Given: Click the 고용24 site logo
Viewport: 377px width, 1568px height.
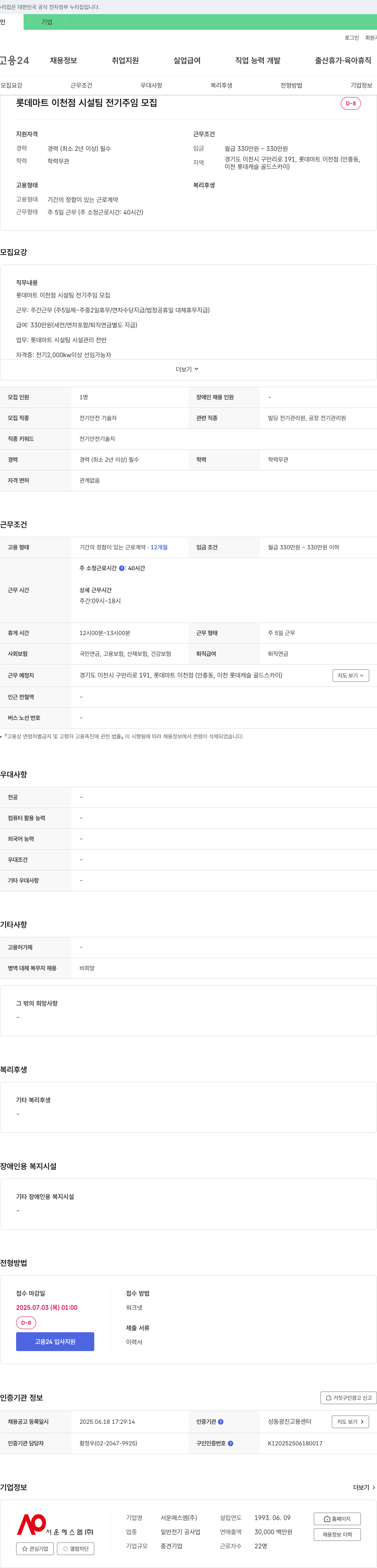Looking at the screenshot, I should 15,60.
